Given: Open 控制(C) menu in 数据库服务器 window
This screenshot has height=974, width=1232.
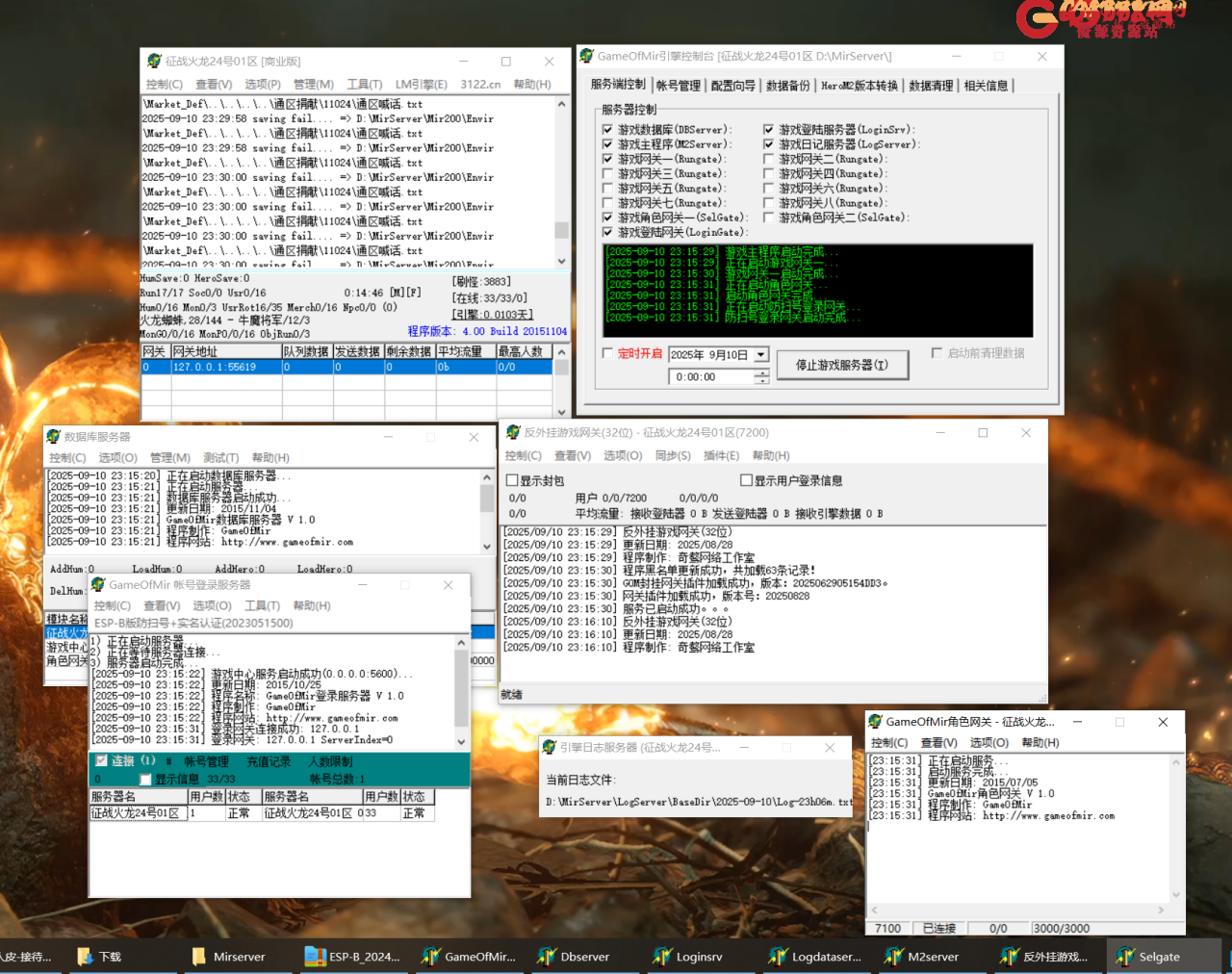Looking at the screenshot, I should [x=67, y=458].
